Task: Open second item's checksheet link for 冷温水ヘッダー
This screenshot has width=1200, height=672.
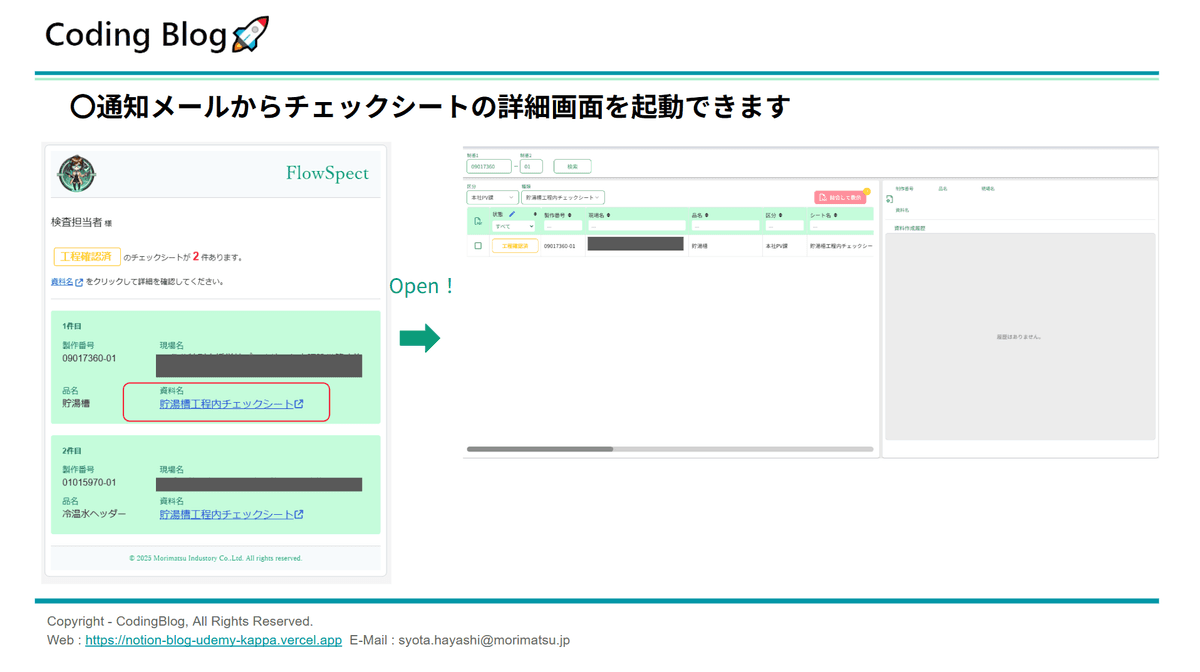Action: click(231, 514)
